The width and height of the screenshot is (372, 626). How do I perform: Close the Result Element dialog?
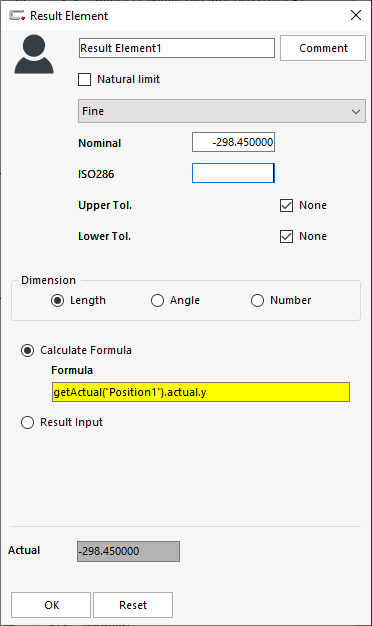click(356, 15)
